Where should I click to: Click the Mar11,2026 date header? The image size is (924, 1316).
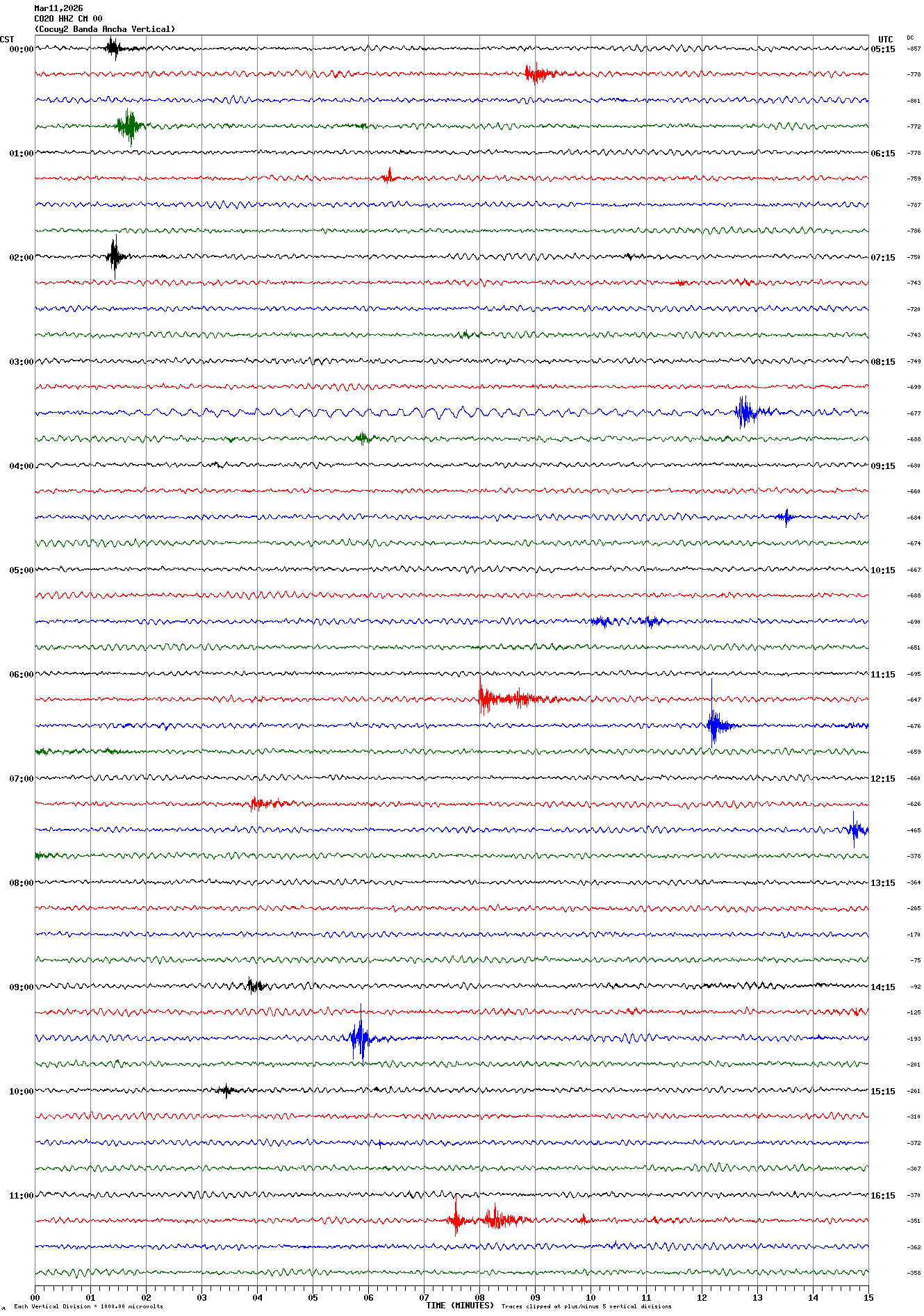pos(58,8)
